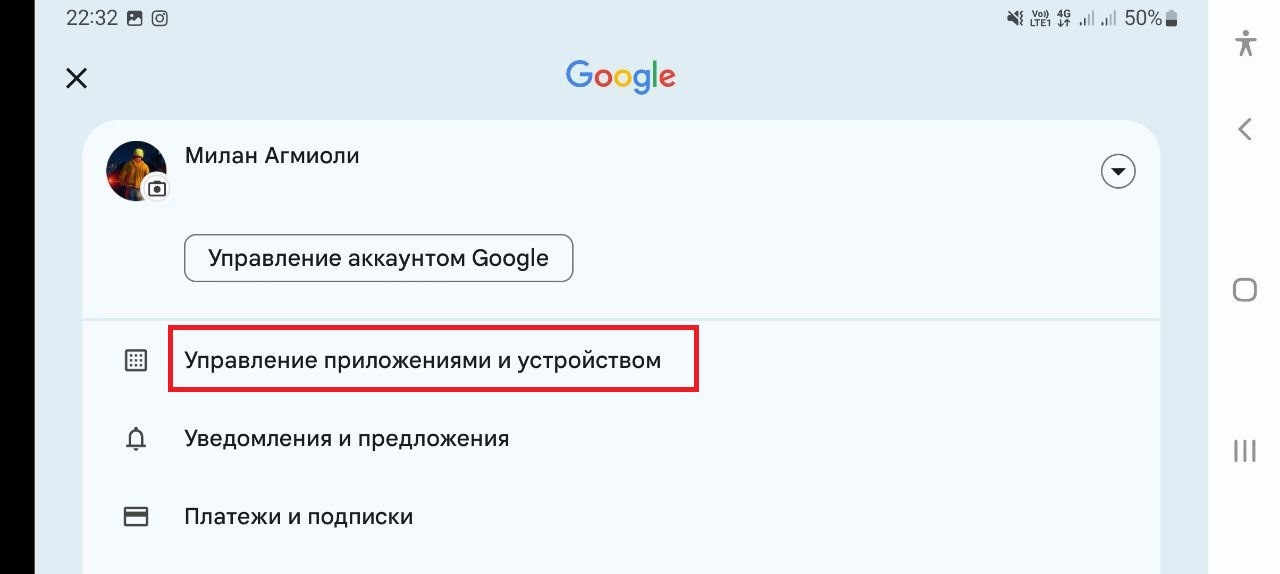Click the apps grid icon
Viewport: 1280px width, 574px height.
[x=135, y=361]
